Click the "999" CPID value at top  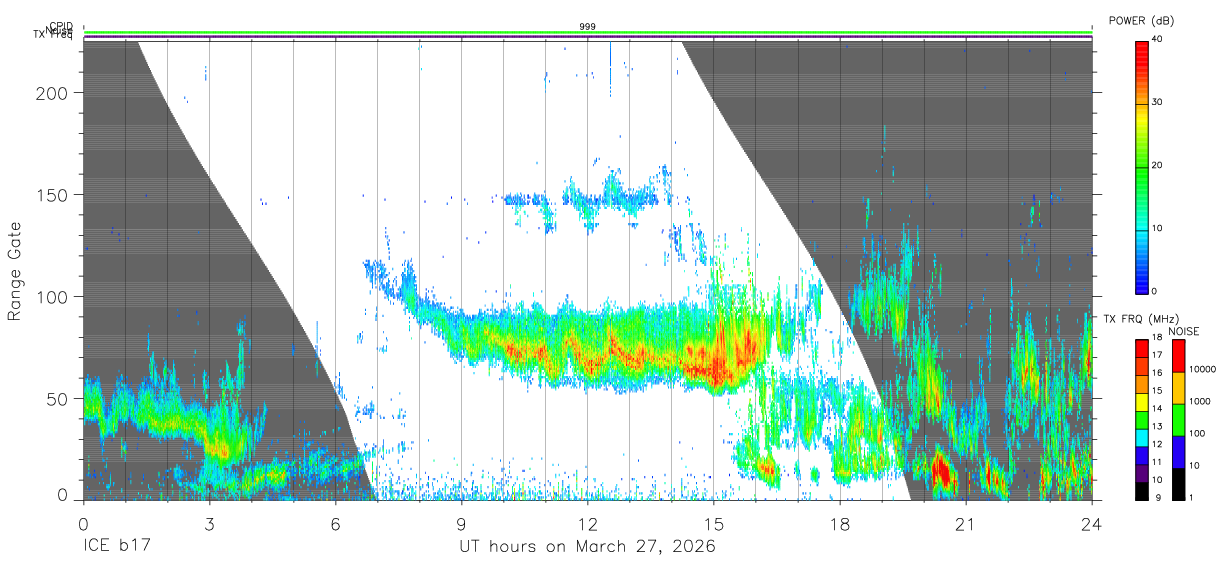[x=588, y=27]
